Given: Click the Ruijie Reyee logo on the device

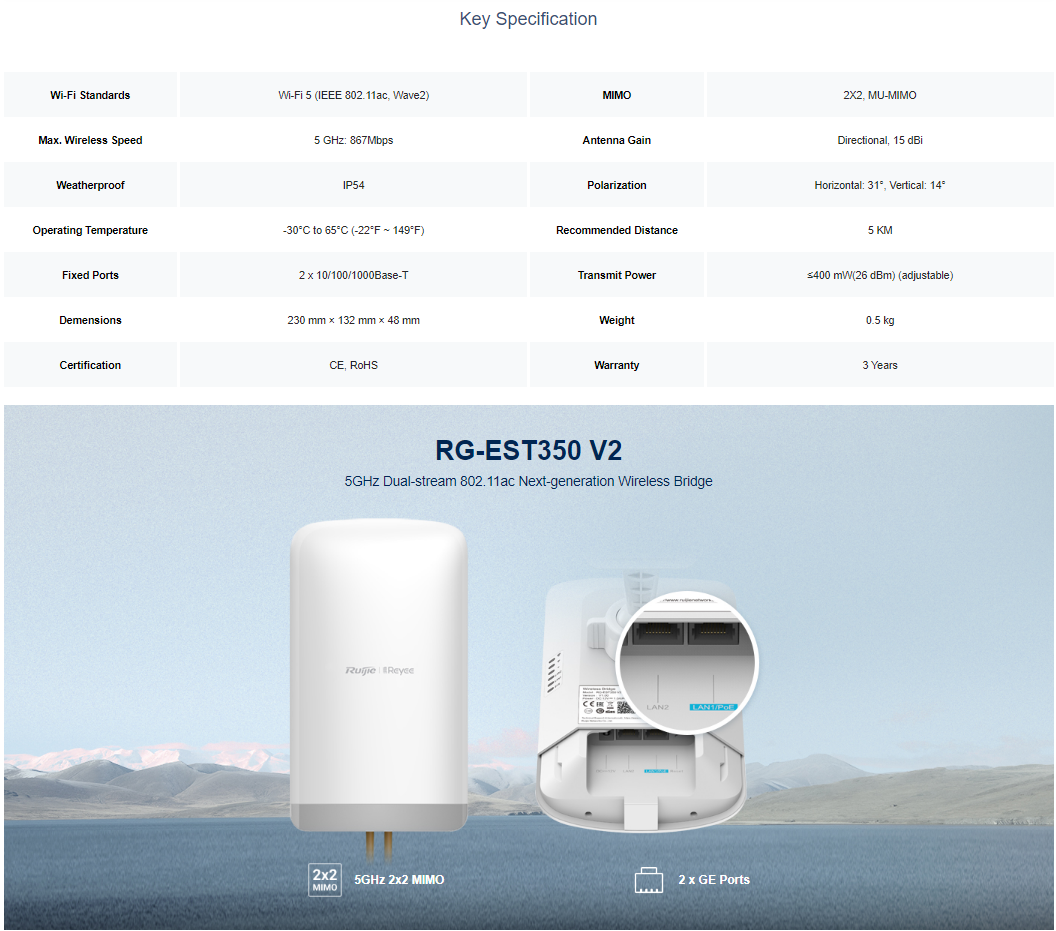Looking at the screenshot, I should (380, 670).
